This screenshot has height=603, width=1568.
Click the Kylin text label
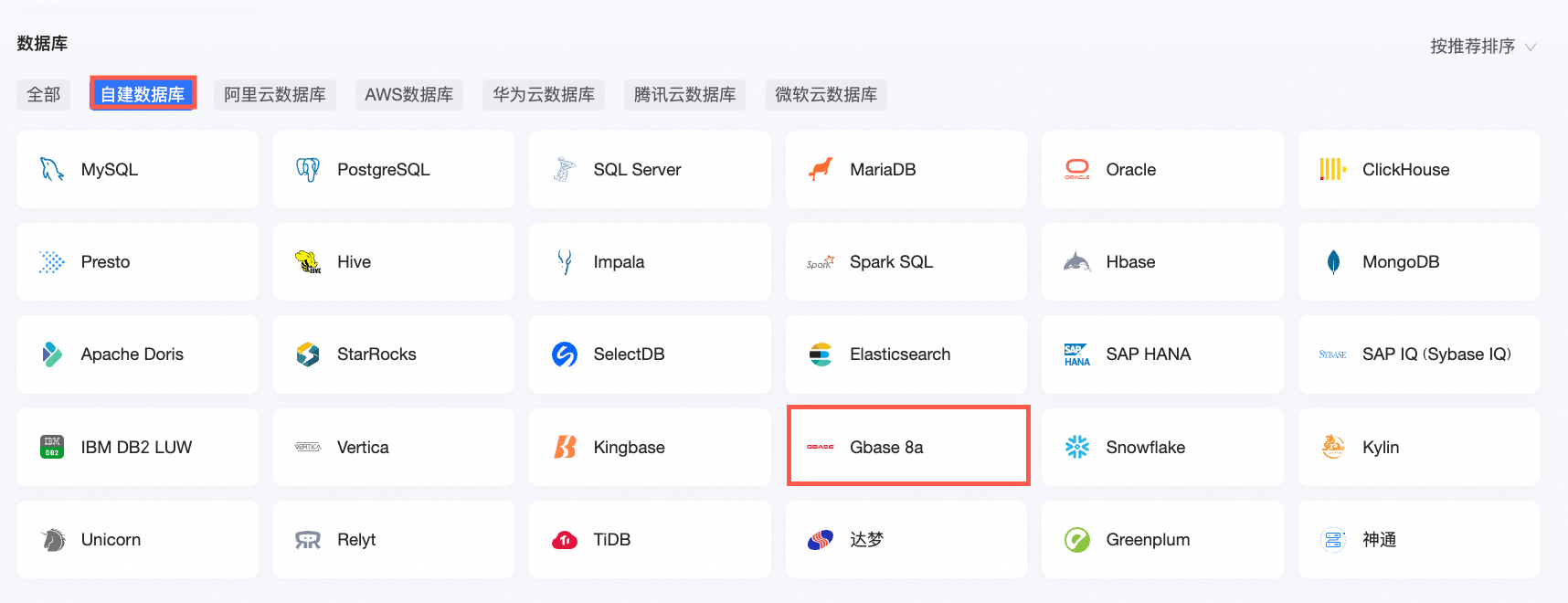point(1382,448)
